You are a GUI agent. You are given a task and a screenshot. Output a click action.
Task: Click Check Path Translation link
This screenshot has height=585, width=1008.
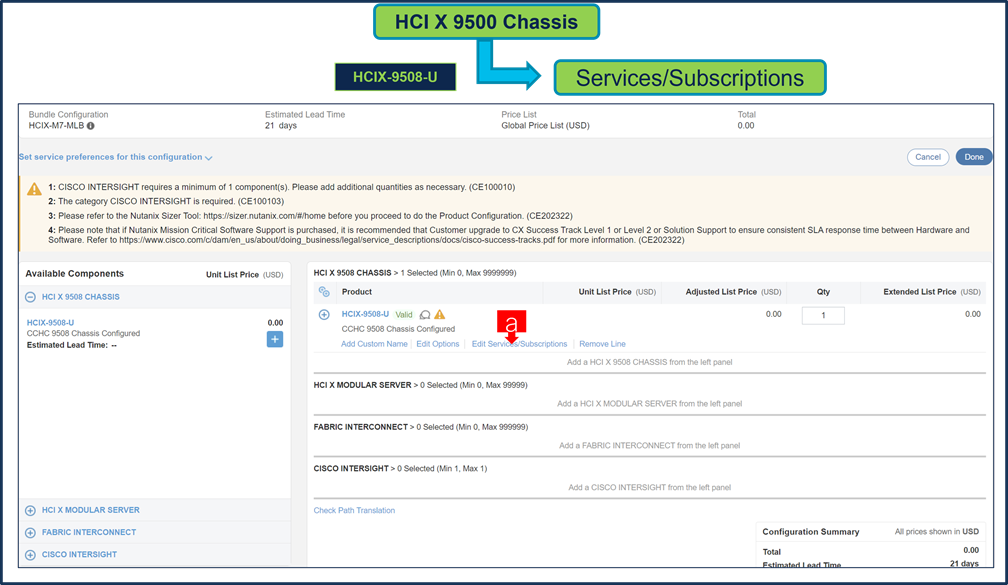(354, 510)
